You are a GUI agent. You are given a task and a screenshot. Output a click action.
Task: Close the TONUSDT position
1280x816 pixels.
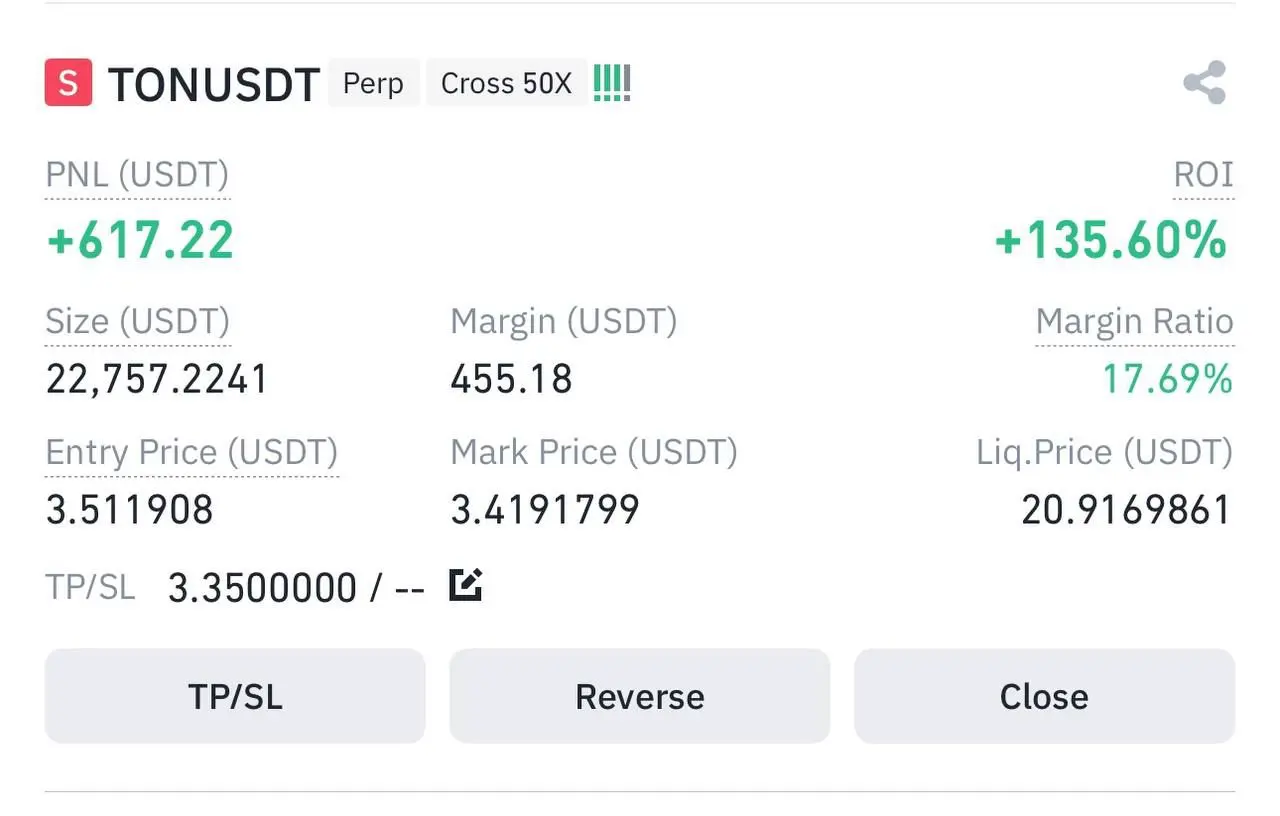pos(1044,696)
